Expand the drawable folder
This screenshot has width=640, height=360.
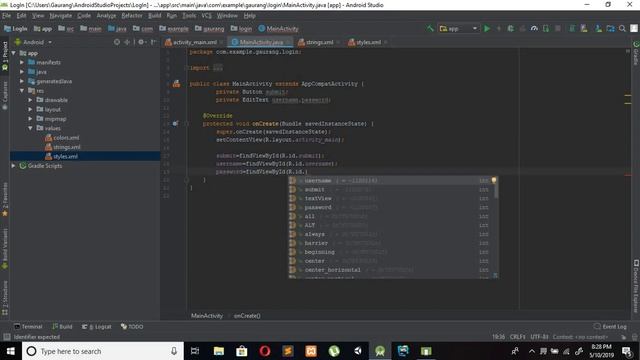[x=30, y=100]
